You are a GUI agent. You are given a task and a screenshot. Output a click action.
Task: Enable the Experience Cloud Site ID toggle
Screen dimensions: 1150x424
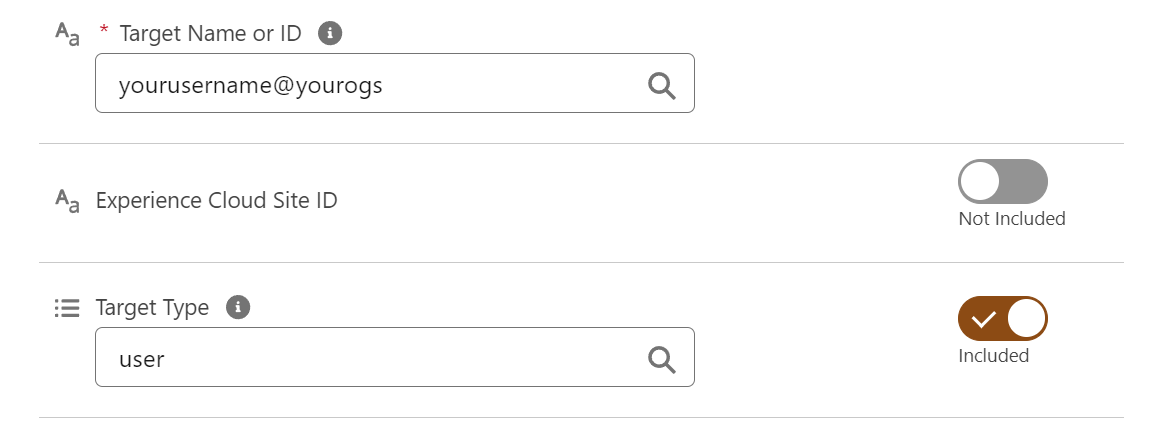point(1002,182)
